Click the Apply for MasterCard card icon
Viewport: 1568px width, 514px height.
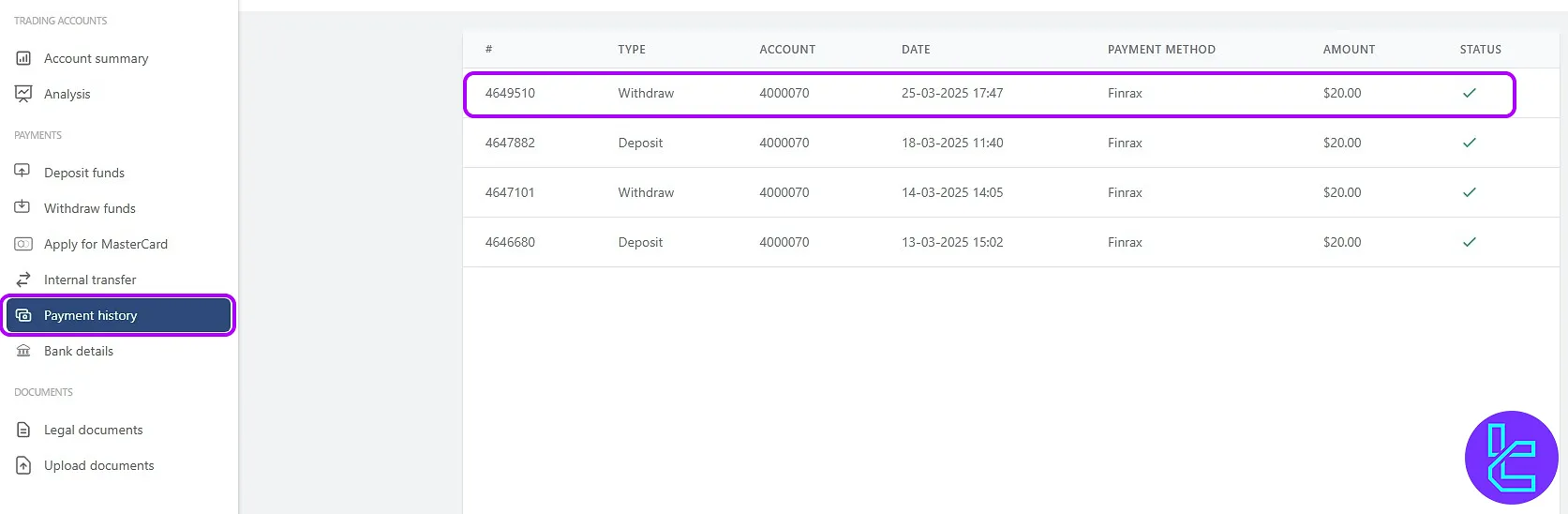pos(23,244)
